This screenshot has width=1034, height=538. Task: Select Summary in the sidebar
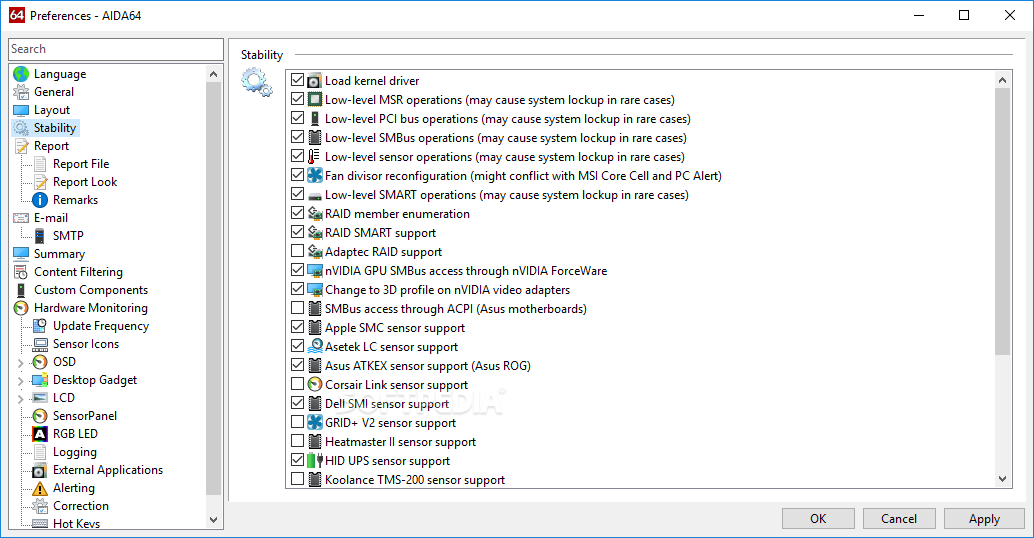coord(59,254)
